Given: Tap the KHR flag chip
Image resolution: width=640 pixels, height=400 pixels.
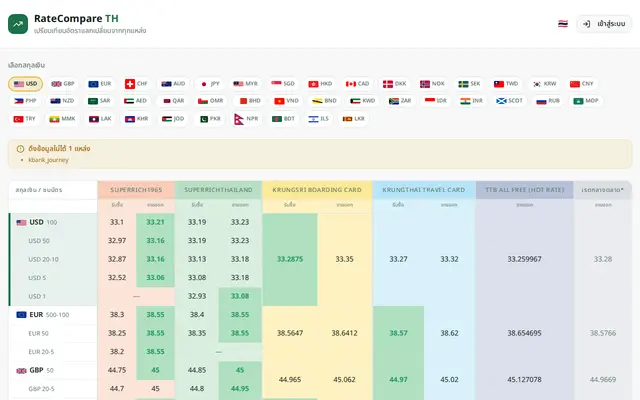Looking at the screenshot, I should point(136,119).
